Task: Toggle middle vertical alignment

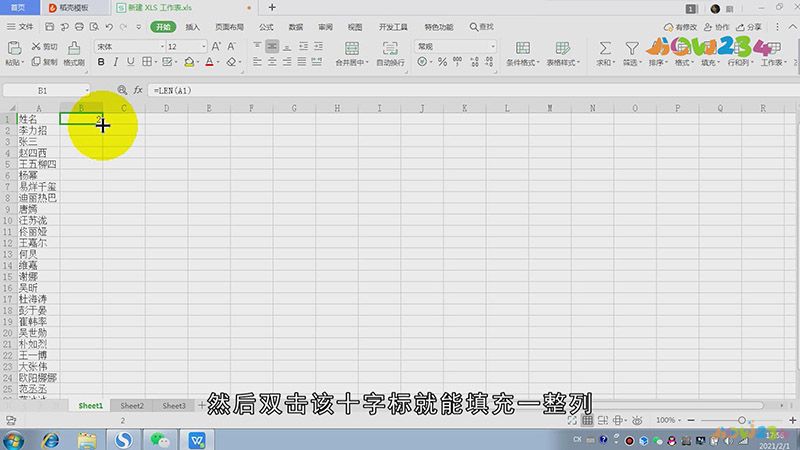Action: pos(272,46)
